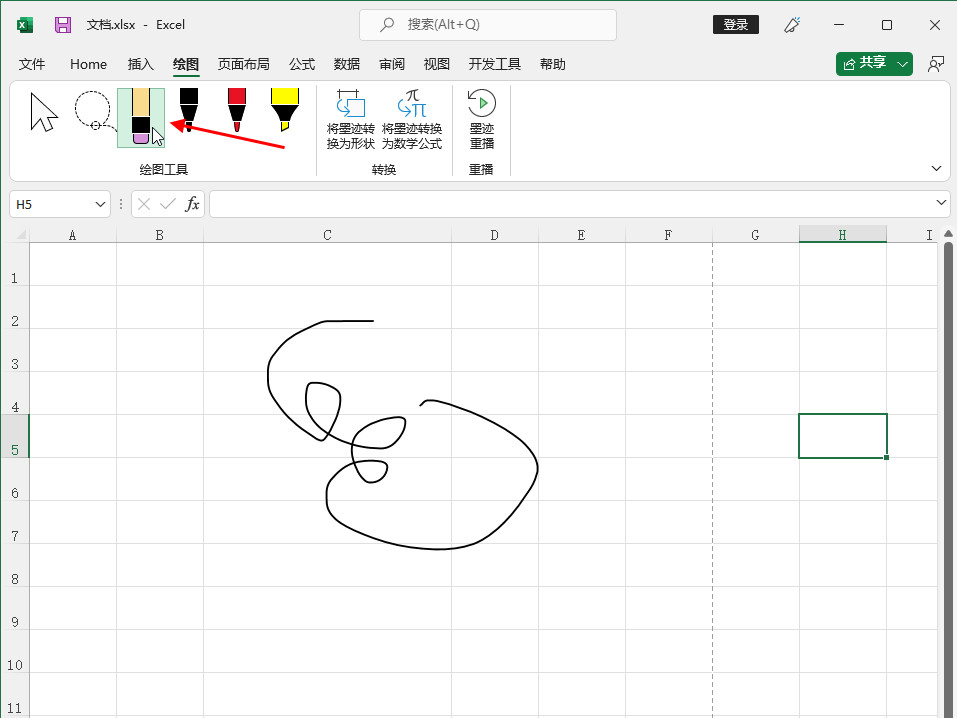Switch to the 视图 tab
Image resolution: width=957 pixels, height=718 pixels.
click(x=436, y=64)
